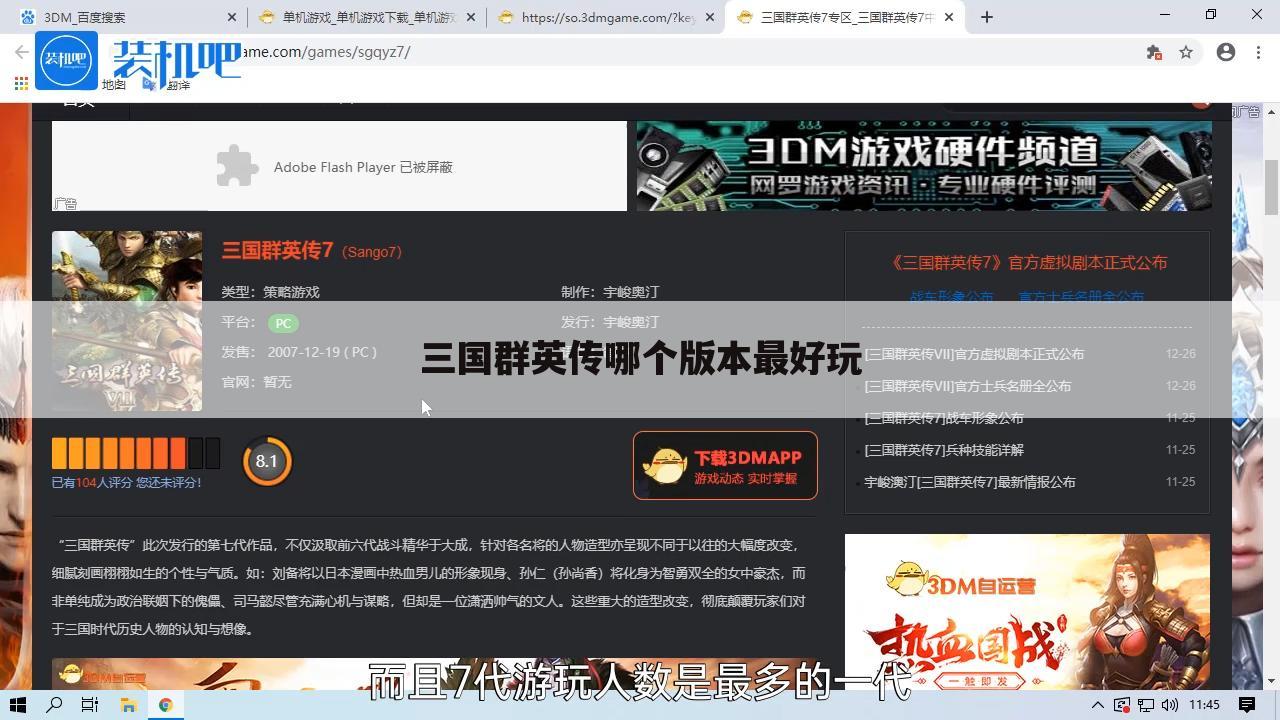Open Task View on the taskbar
The width and height of the screenshot is (1280, 720).
point(90,705)
